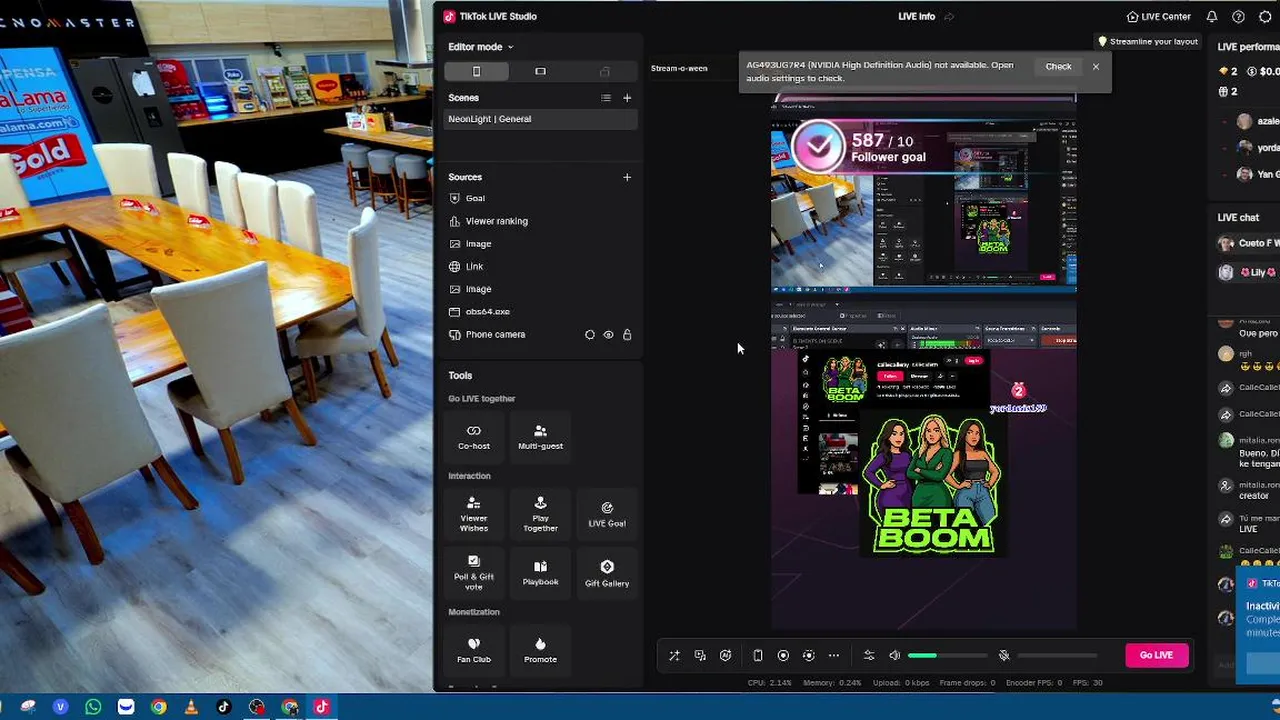The image size is (1280, 720).
Task: Open the settings gear icon
Action: click(x=1265, y=17)
